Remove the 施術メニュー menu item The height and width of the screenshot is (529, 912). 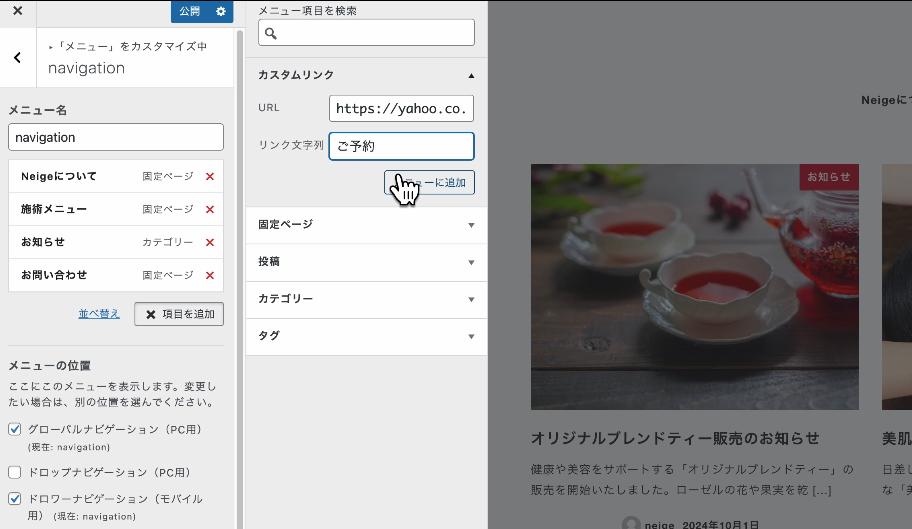[210, 210]
